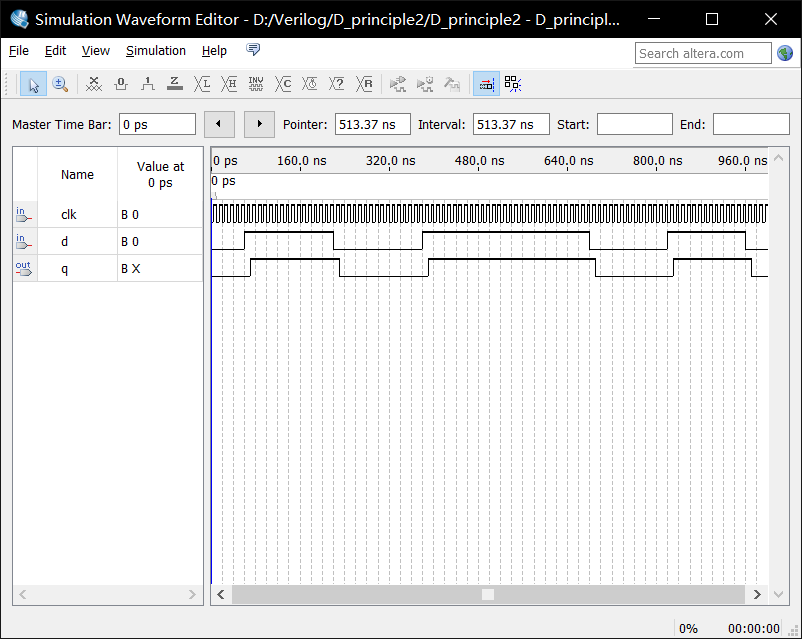802x639 pixels.
Task: Click next transition arrow button
Action: click(x=259, y=124)
